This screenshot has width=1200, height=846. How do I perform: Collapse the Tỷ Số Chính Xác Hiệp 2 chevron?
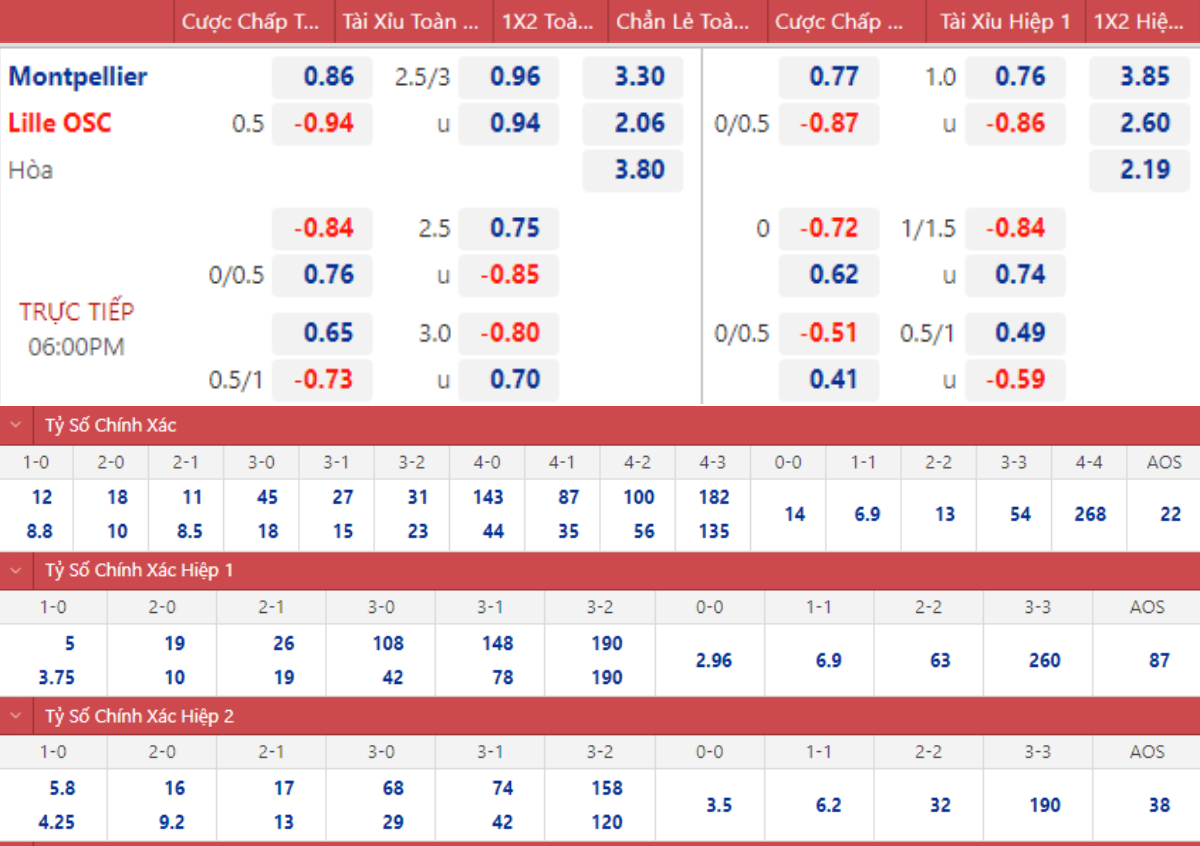pyautogui.click(x=16, y=716)
